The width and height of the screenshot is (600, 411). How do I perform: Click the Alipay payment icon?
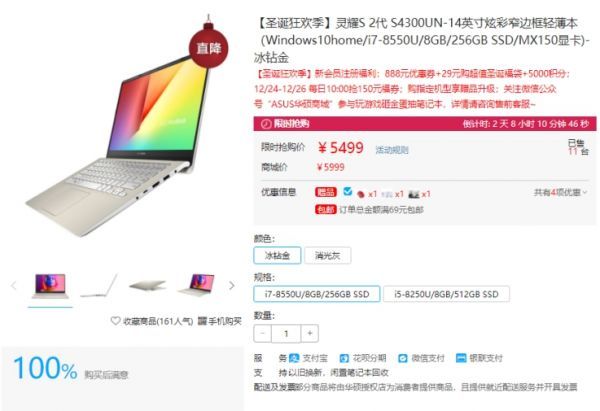click(x=294, y=358)
